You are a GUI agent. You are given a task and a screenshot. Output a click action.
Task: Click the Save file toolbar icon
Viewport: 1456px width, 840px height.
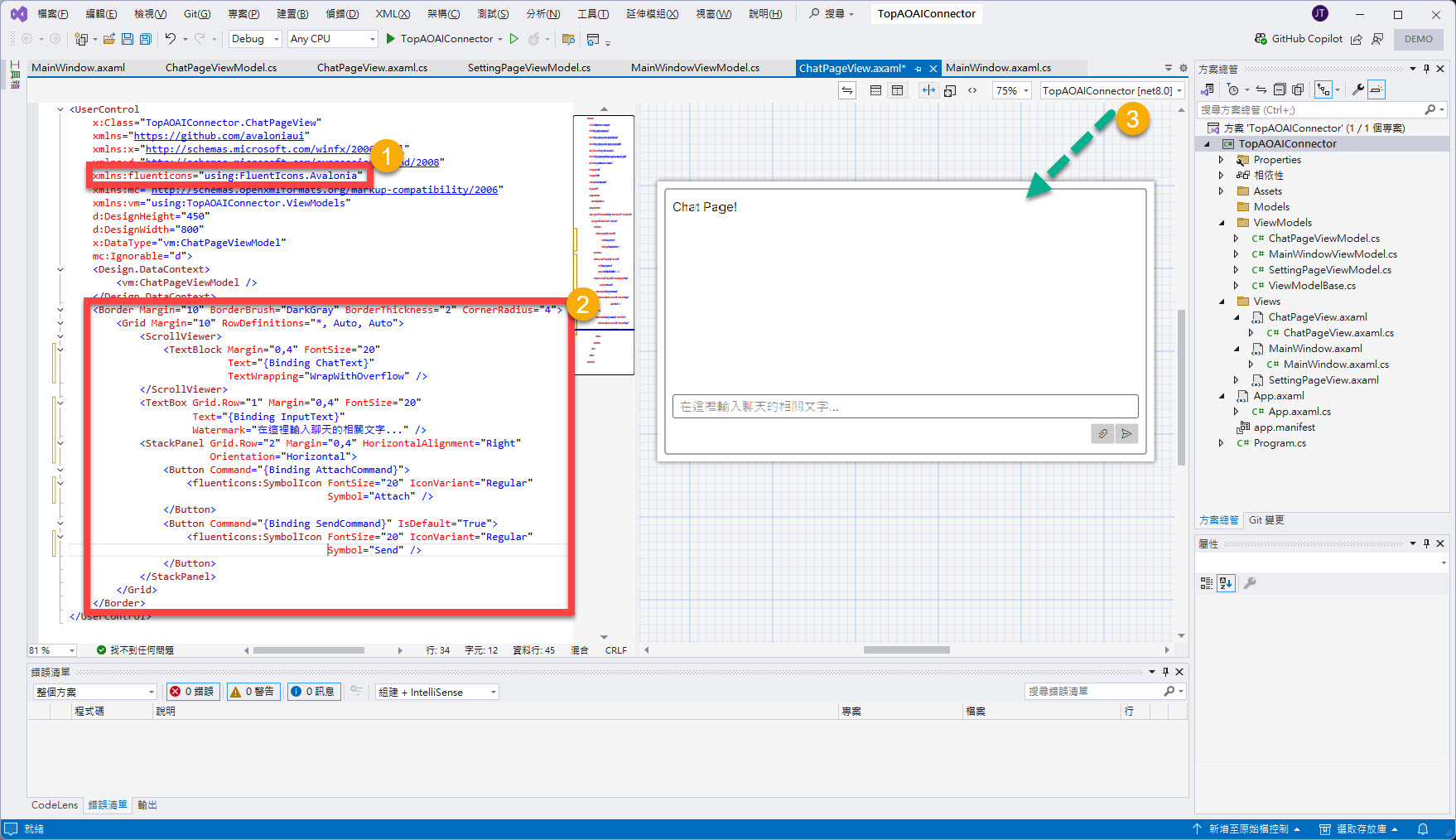pyautogui.click(x=128, y=39)
